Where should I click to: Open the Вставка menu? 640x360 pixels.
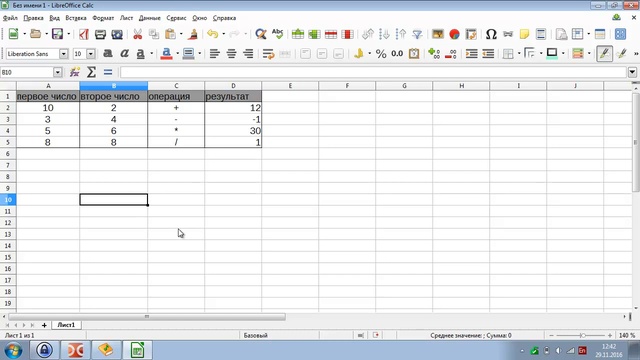pos(76,18)
